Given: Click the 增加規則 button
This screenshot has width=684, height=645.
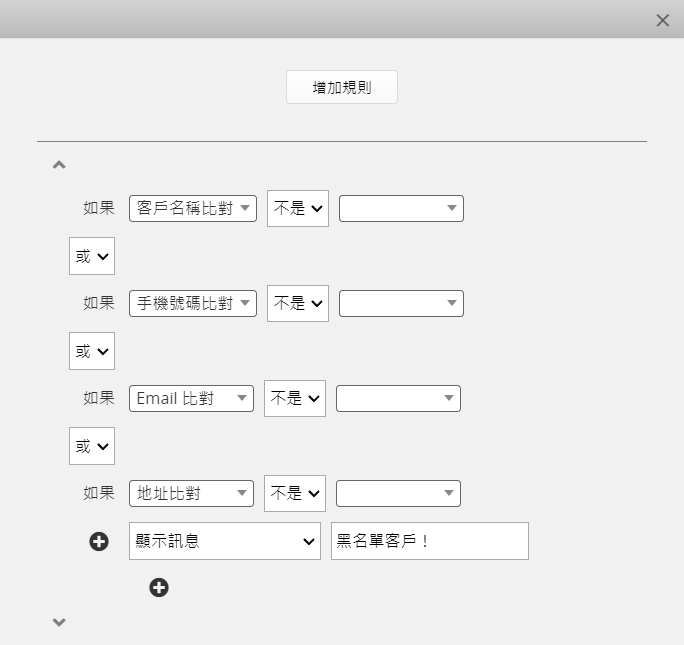Looking at the screenshot, I should click(342, 87).
